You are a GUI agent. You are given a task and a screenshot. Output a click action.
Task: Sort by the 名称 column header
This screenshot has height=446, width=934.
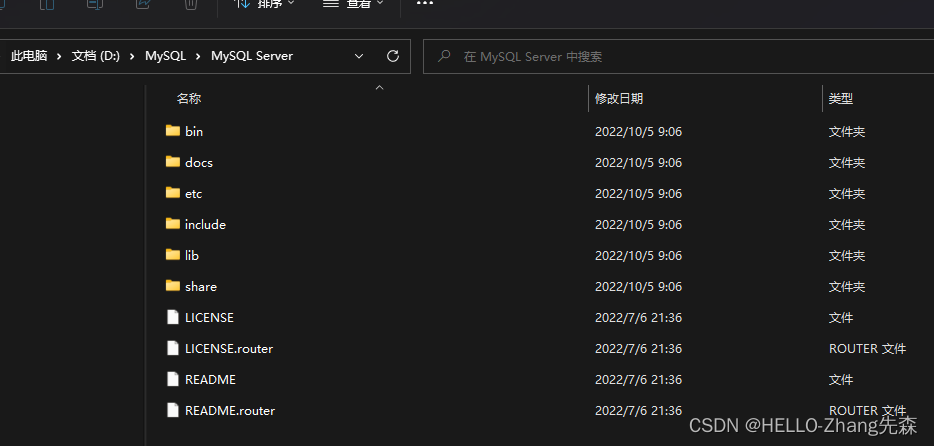(x=189, y=99)
